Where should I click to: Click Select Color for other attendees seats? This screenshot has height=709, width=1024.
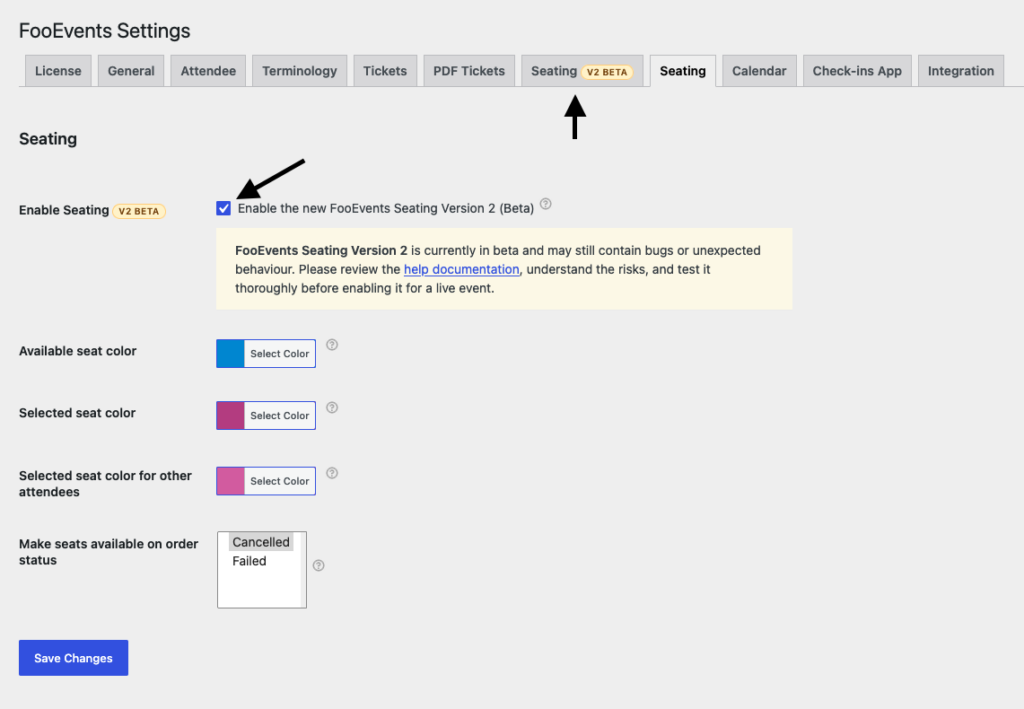click(280, 481)
